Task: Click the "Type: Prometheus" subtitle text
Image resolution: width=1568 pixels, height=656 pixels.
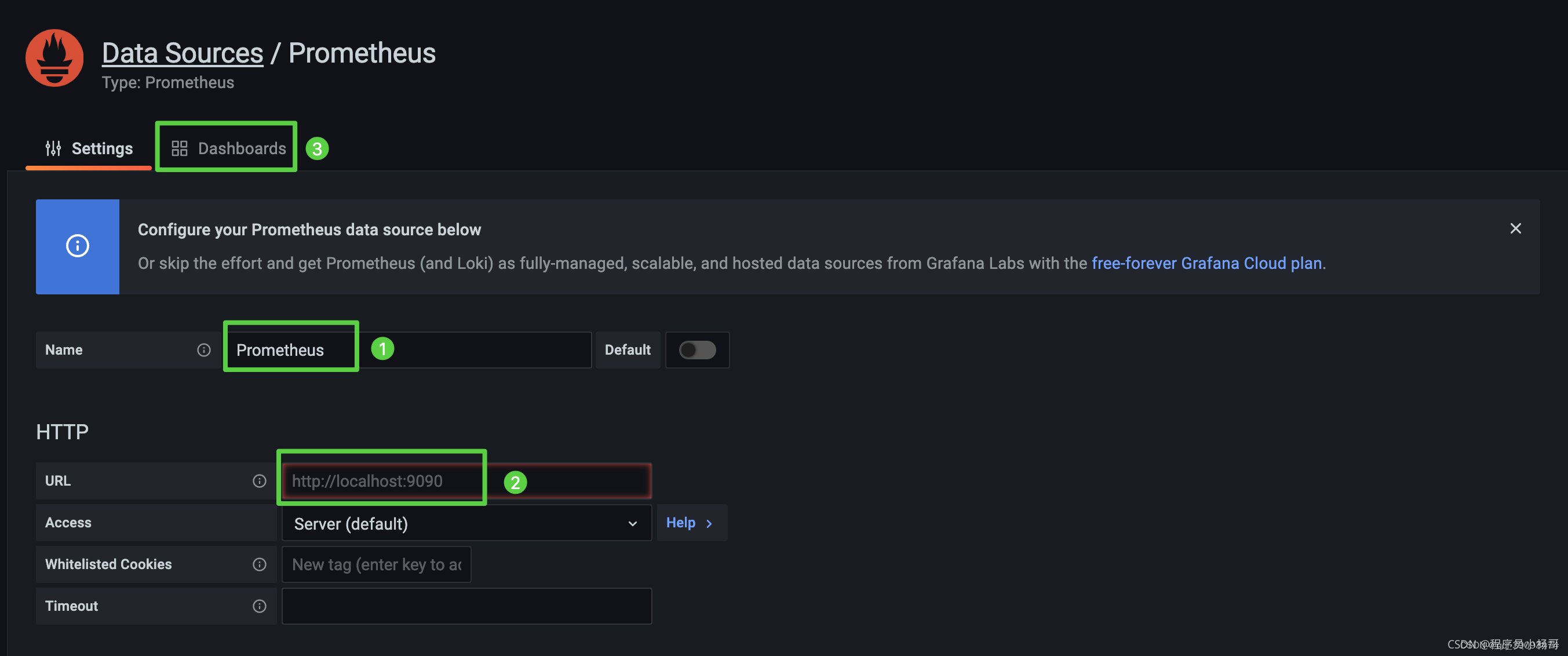Action: point(168,82)
